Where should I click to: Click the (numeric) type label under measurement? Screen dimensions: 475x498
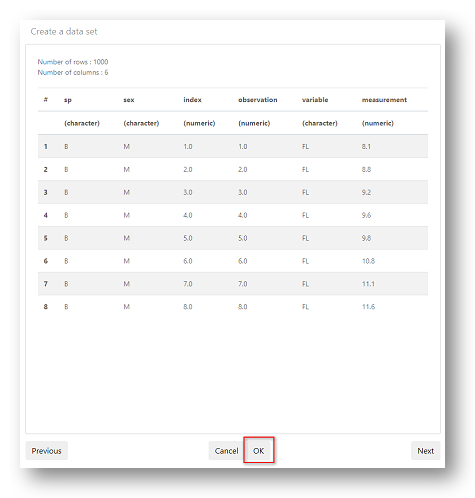[378, 123]
